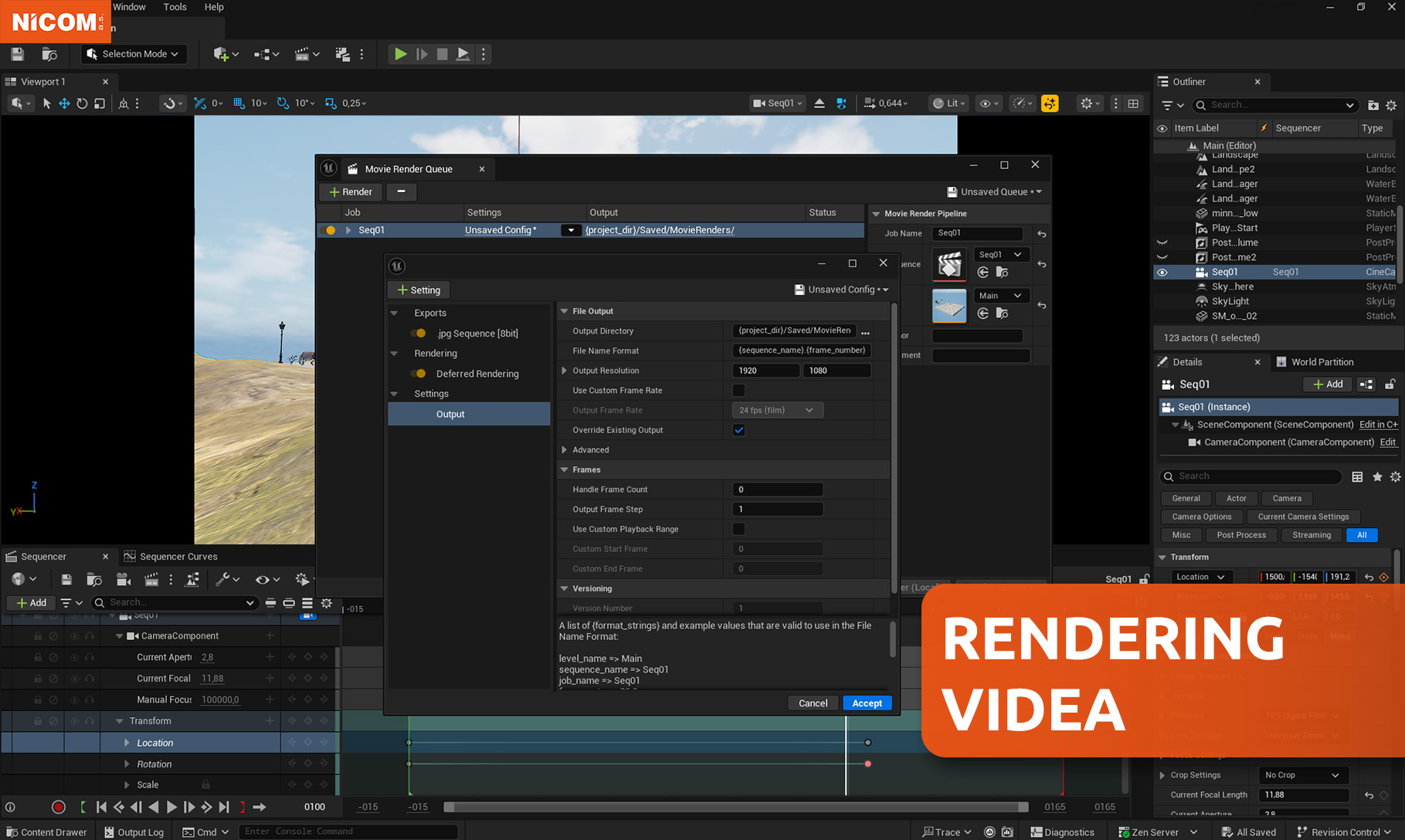This screenshot has width=1405, height=840.
Task: Open the Unsaved Queue dropdown
Action: pos(995,191)
